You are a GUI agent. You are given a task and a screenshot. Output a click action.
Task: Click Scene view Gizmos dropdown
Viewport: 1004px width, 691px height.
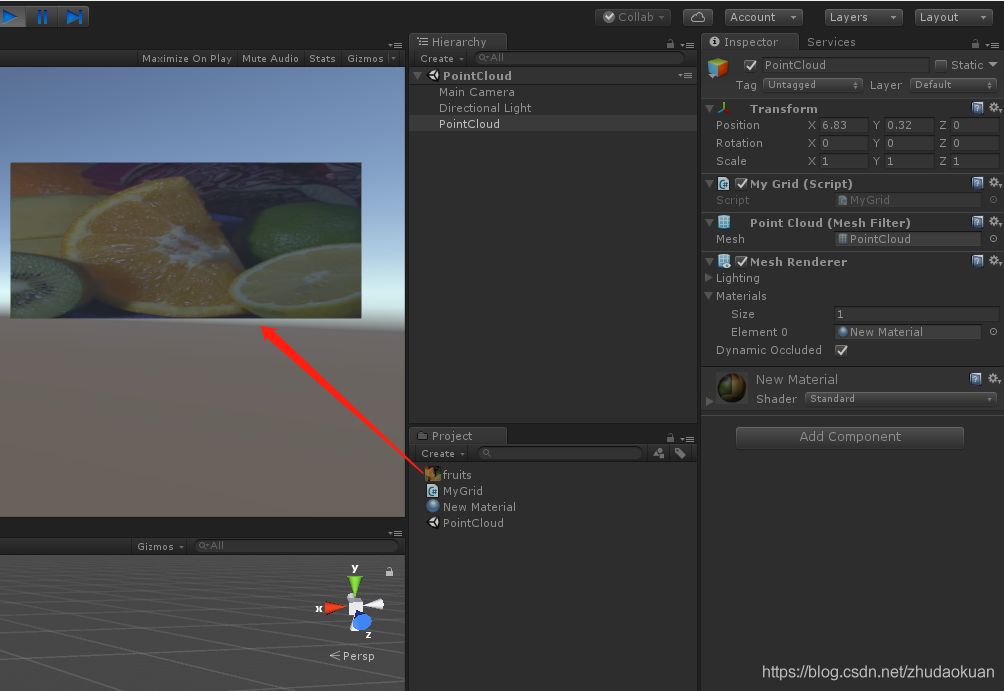tap(160, 546)
